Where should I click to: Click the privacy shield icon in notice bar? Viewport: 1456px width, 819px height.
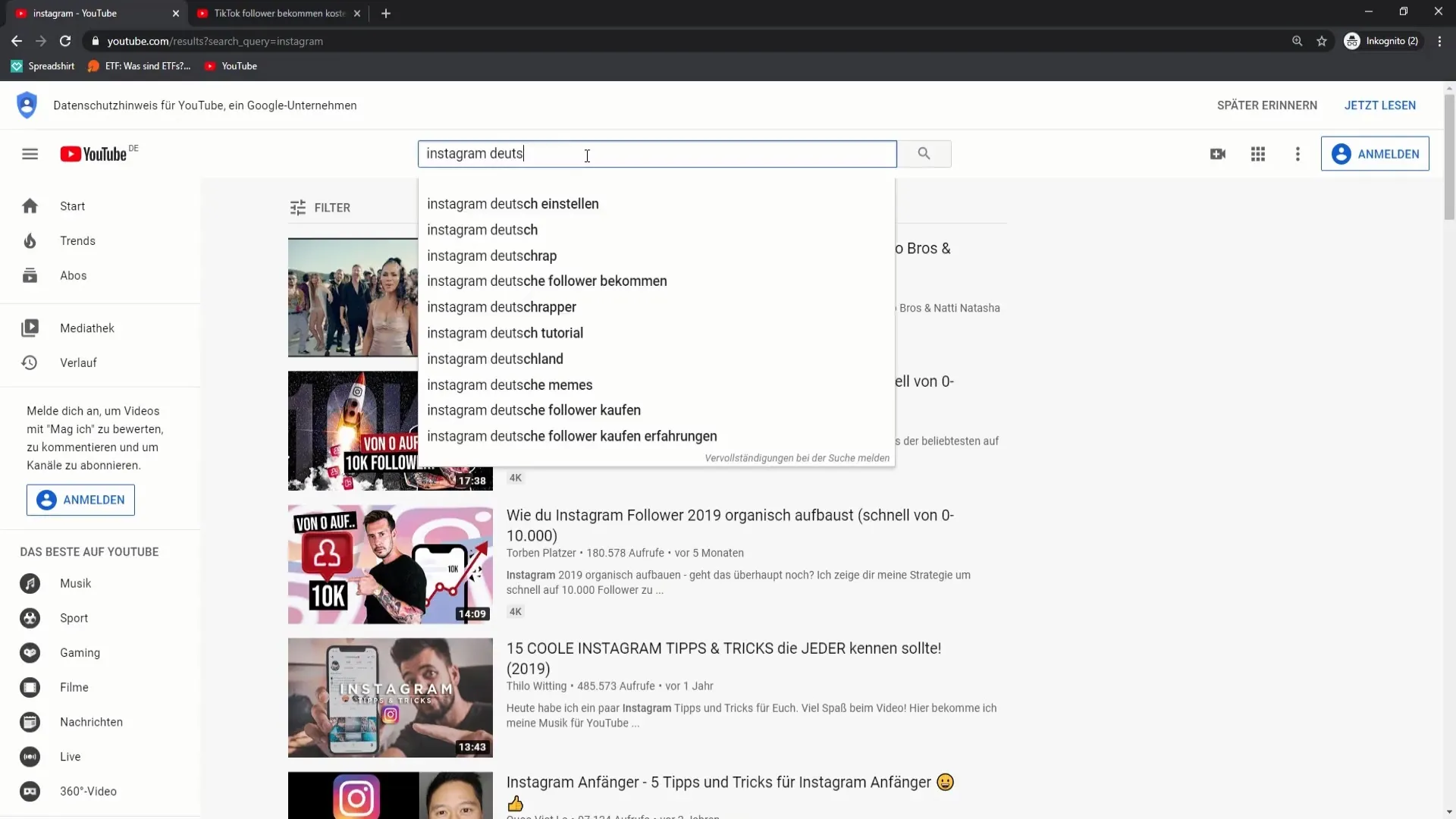click(27, 105)
